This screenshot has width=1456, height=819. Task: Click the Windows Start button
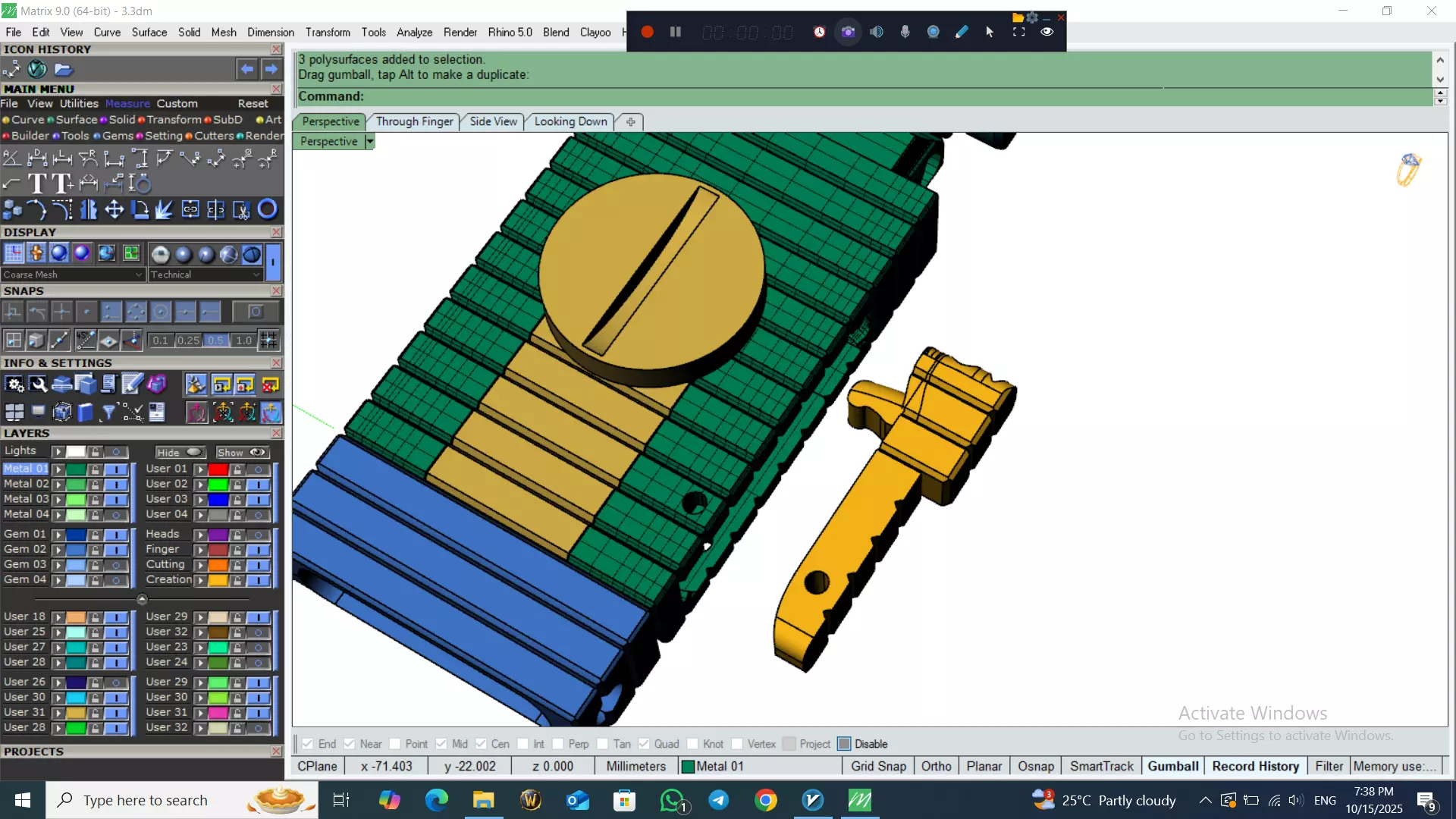[x=23, y=800]
